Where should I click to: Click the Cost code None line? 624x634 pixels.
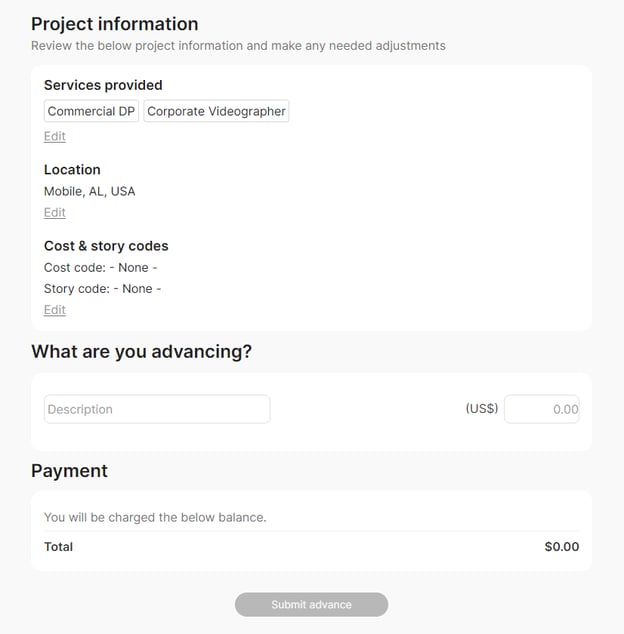[x=101, y=267]
